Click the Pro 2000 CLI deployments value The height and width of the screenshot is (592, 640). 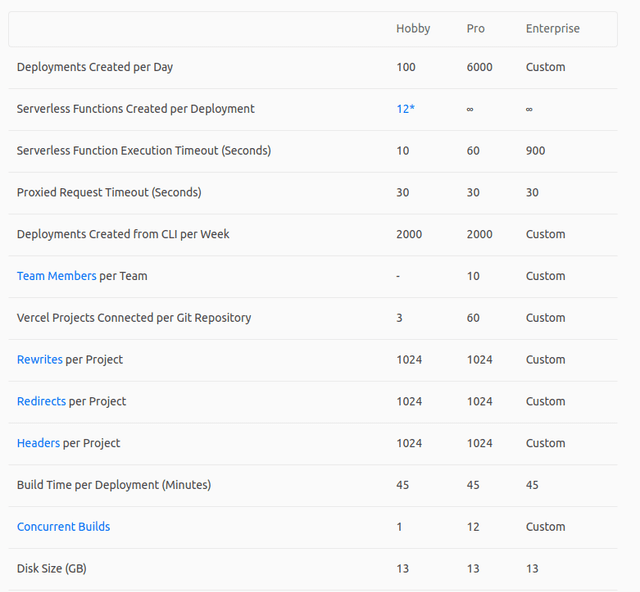point(480,234)
